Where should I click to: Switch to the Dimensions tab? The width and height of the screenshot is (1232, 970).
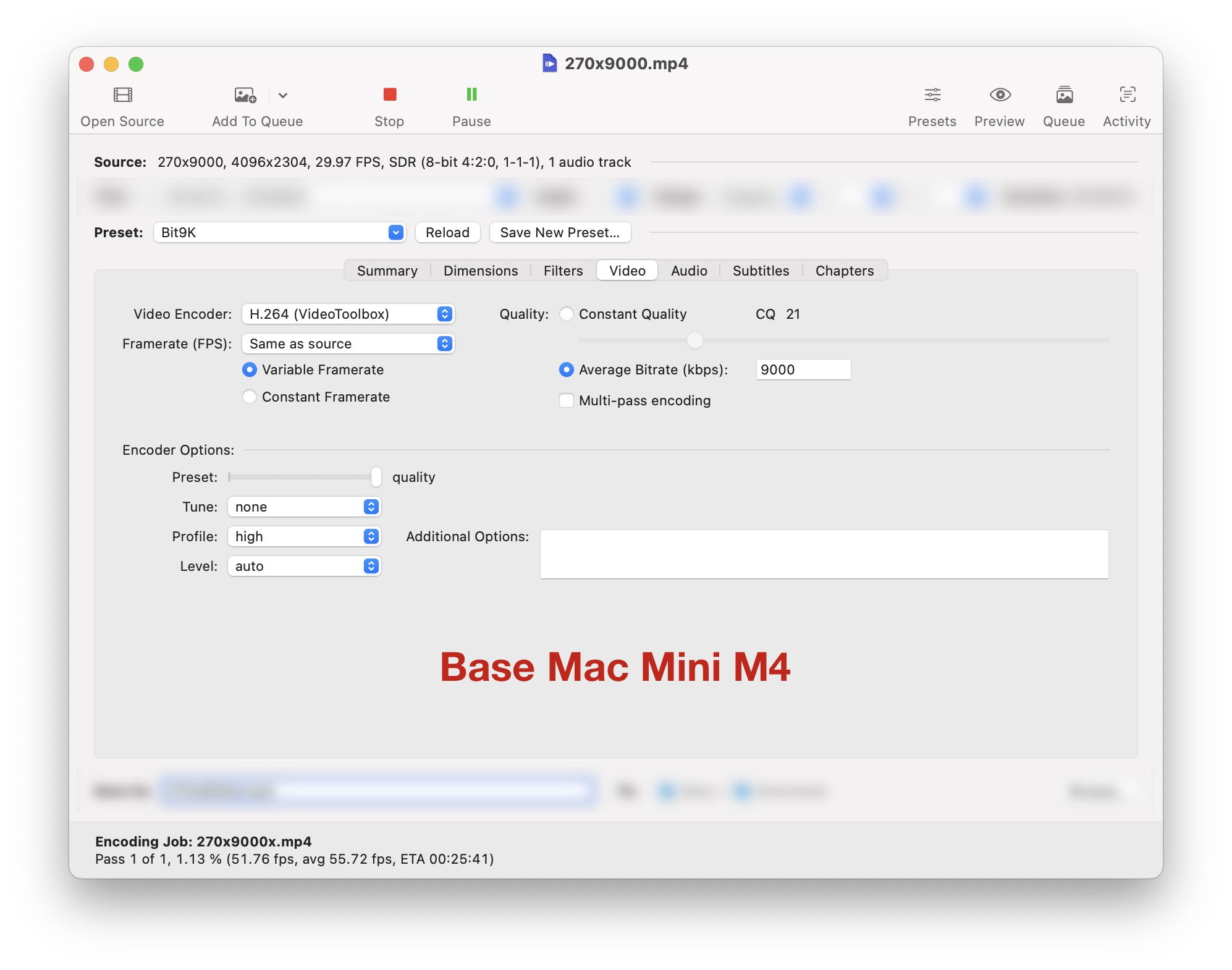[480, 271]
